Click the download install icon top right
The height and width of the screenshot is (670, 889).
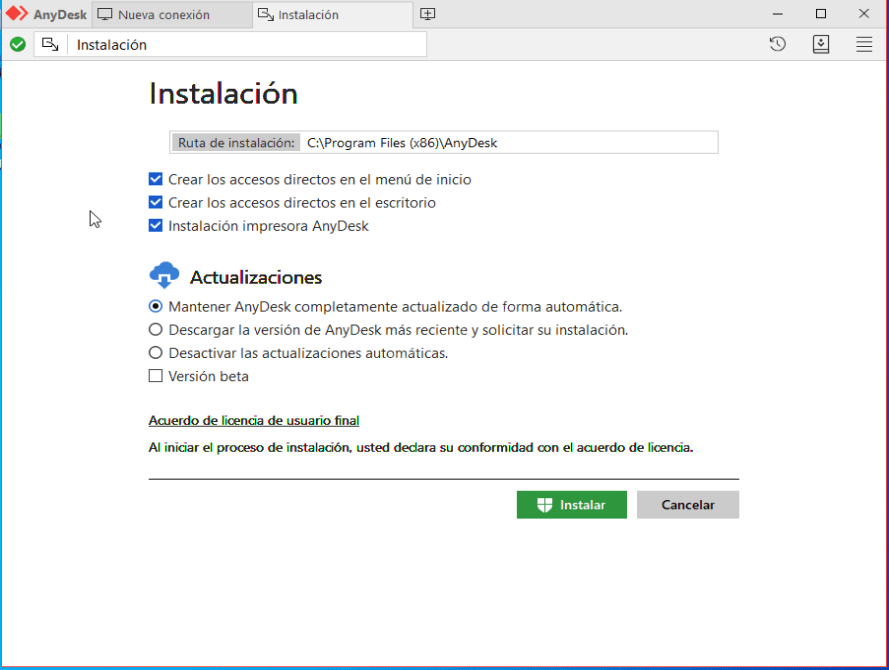[821, 44]
